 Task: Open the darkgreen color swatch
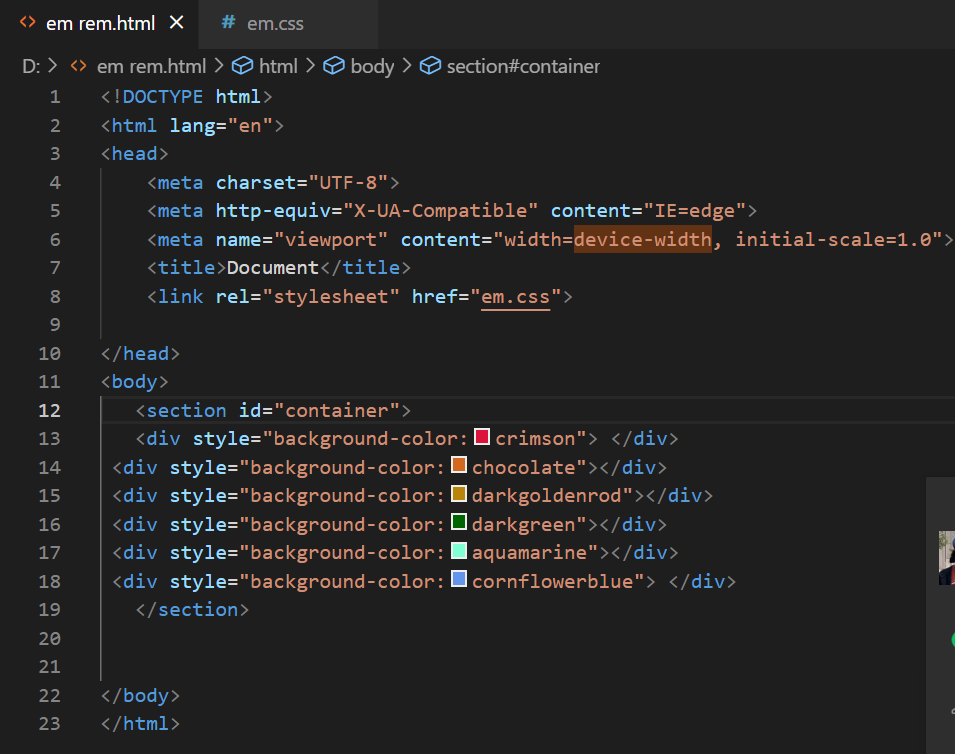point(459,522)
